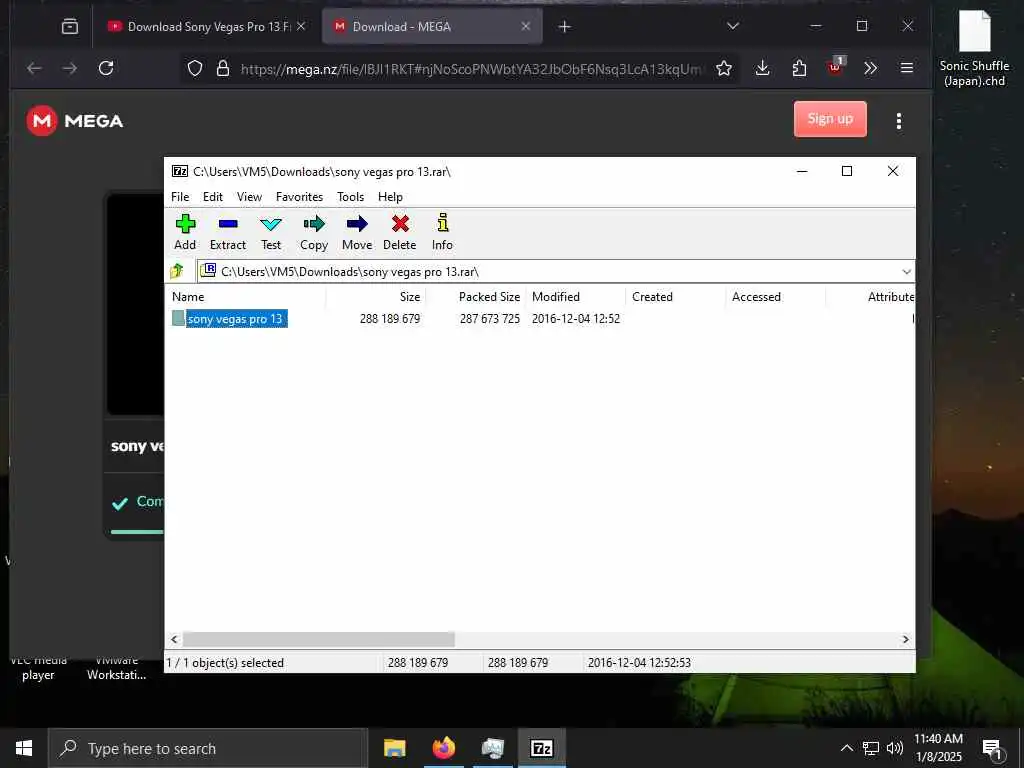
Task: Open the notification center icon
Action: [992, 748]
